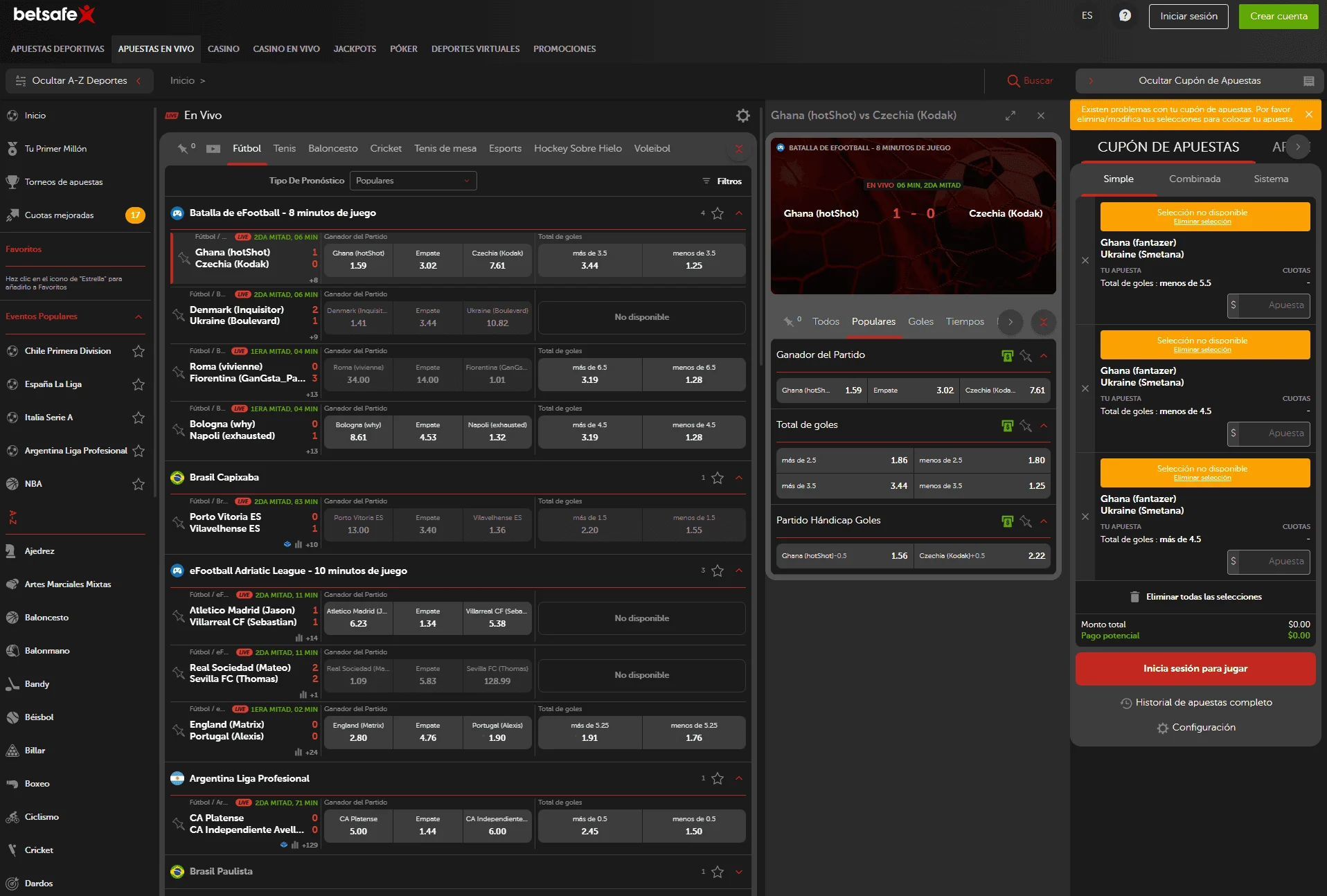Screen dimensions: 1327x896
Task: Pin the Ganador del Partido market
Action: point(1026,356)
